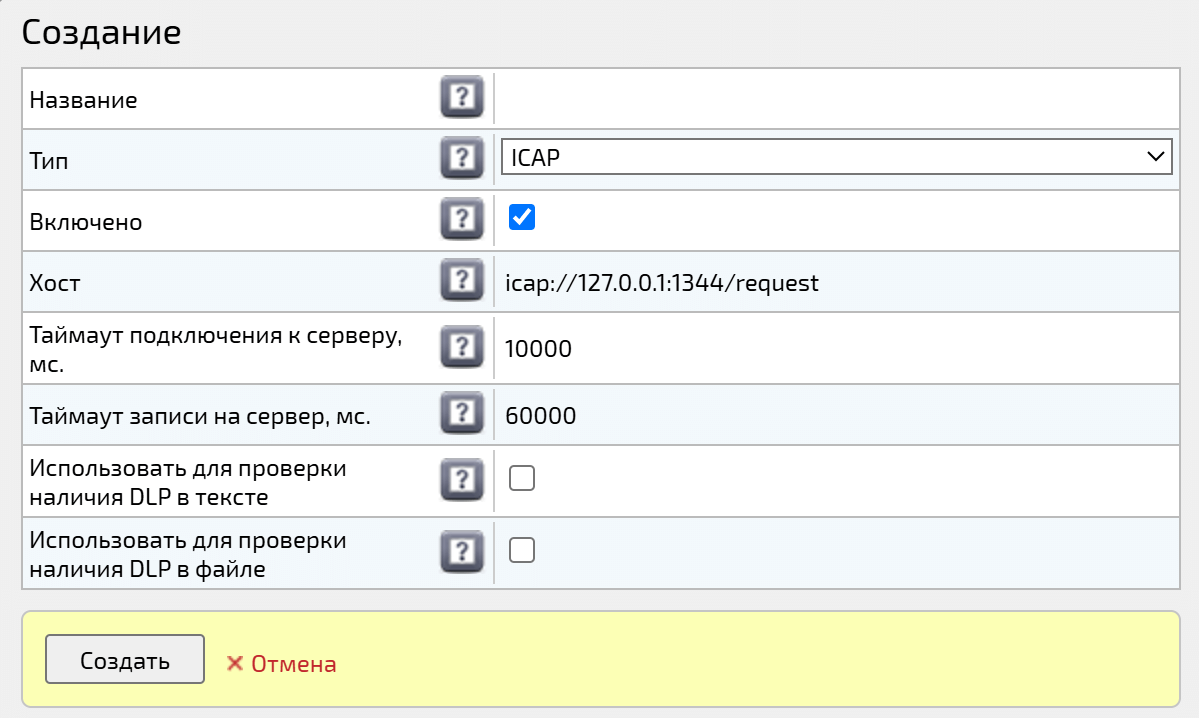The height and width of the screenshot is (718, 1199).
Task: Open the Тип dropdown showing ICAP
Action: click(836, 157)
